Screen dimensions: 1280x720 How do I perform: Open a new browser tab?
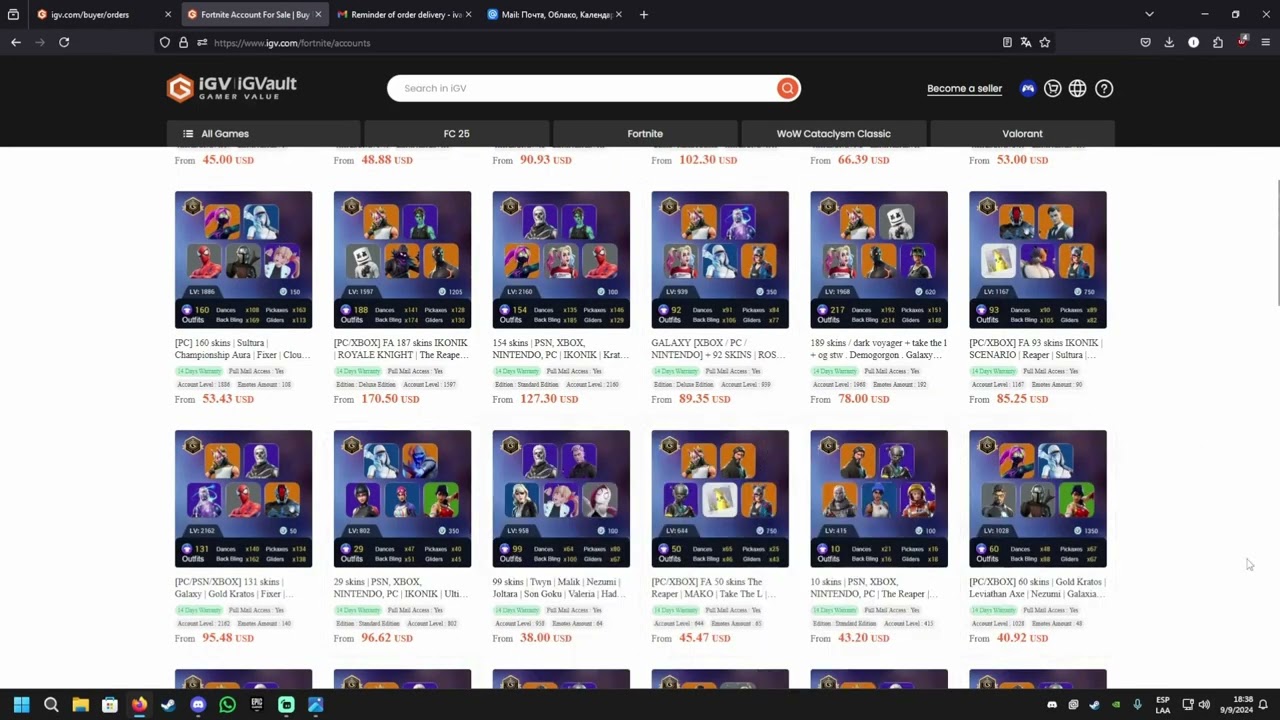pos(644,15)
